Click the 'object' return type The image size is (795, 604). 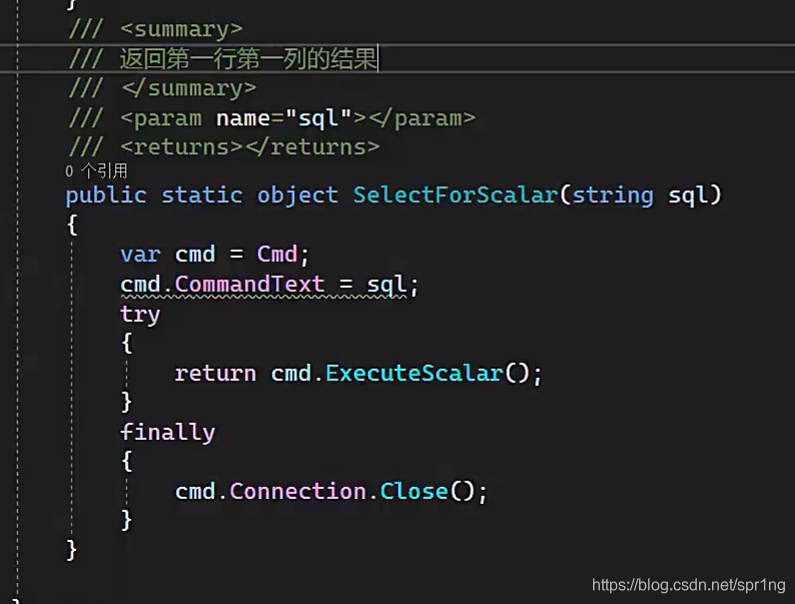pos(298,196)
